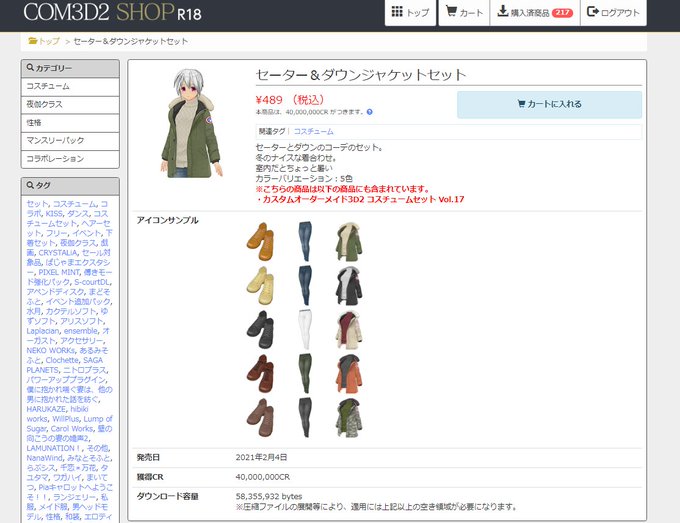Open the ダンス tag link
This screenshot has height=523, width=680.
coord(78,214)
